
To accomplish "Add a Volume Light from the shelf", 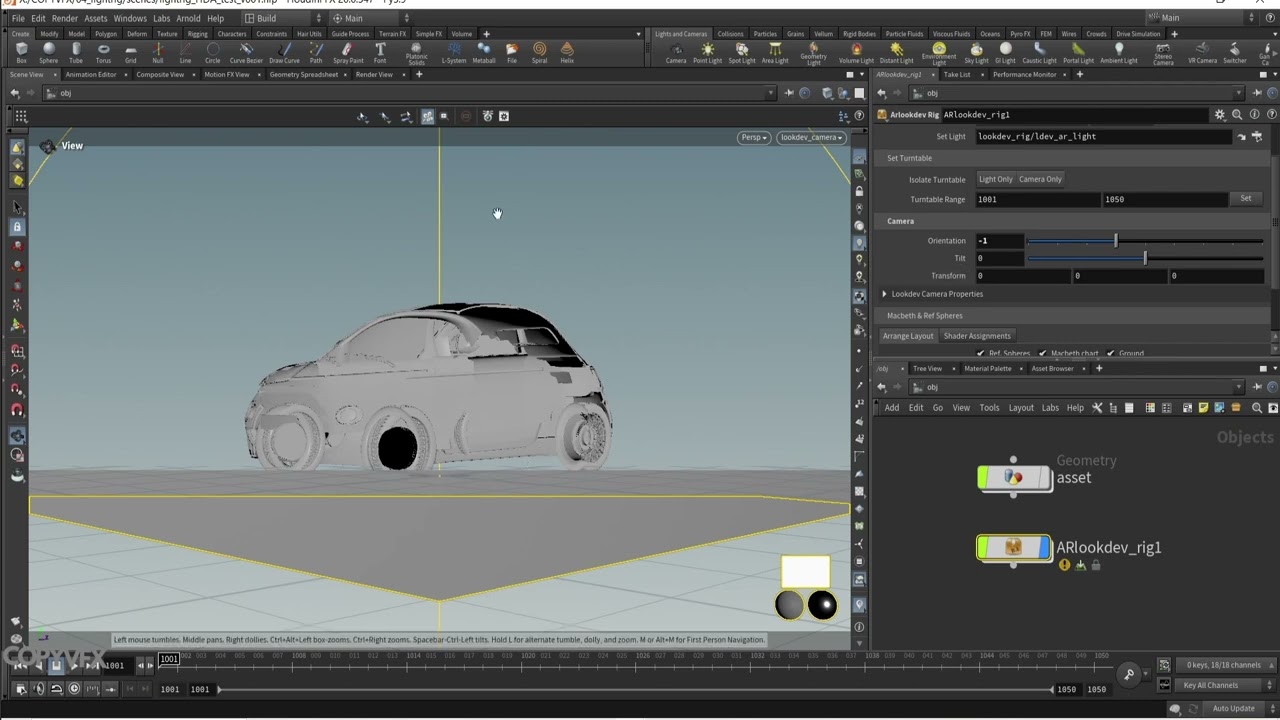I will [856, 53].
